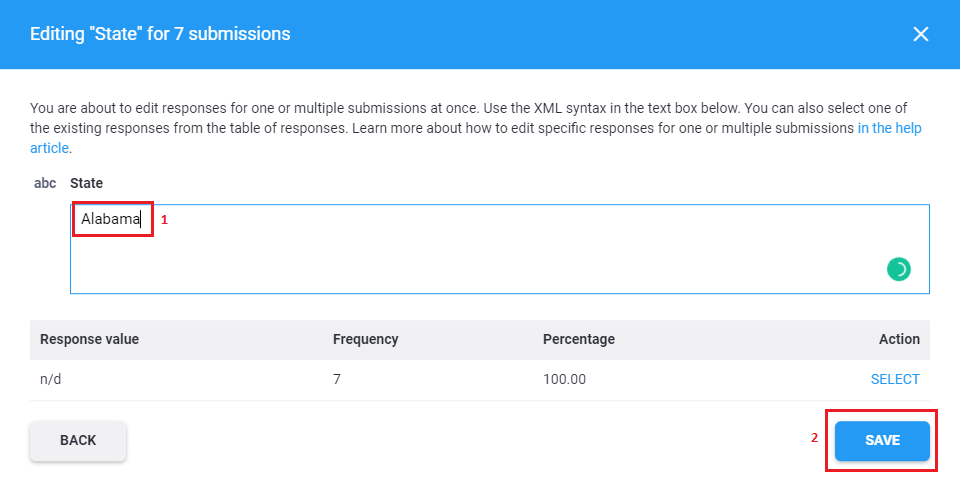
Task: Choose SELECT for the n/d response
Action: coord(895,379)
